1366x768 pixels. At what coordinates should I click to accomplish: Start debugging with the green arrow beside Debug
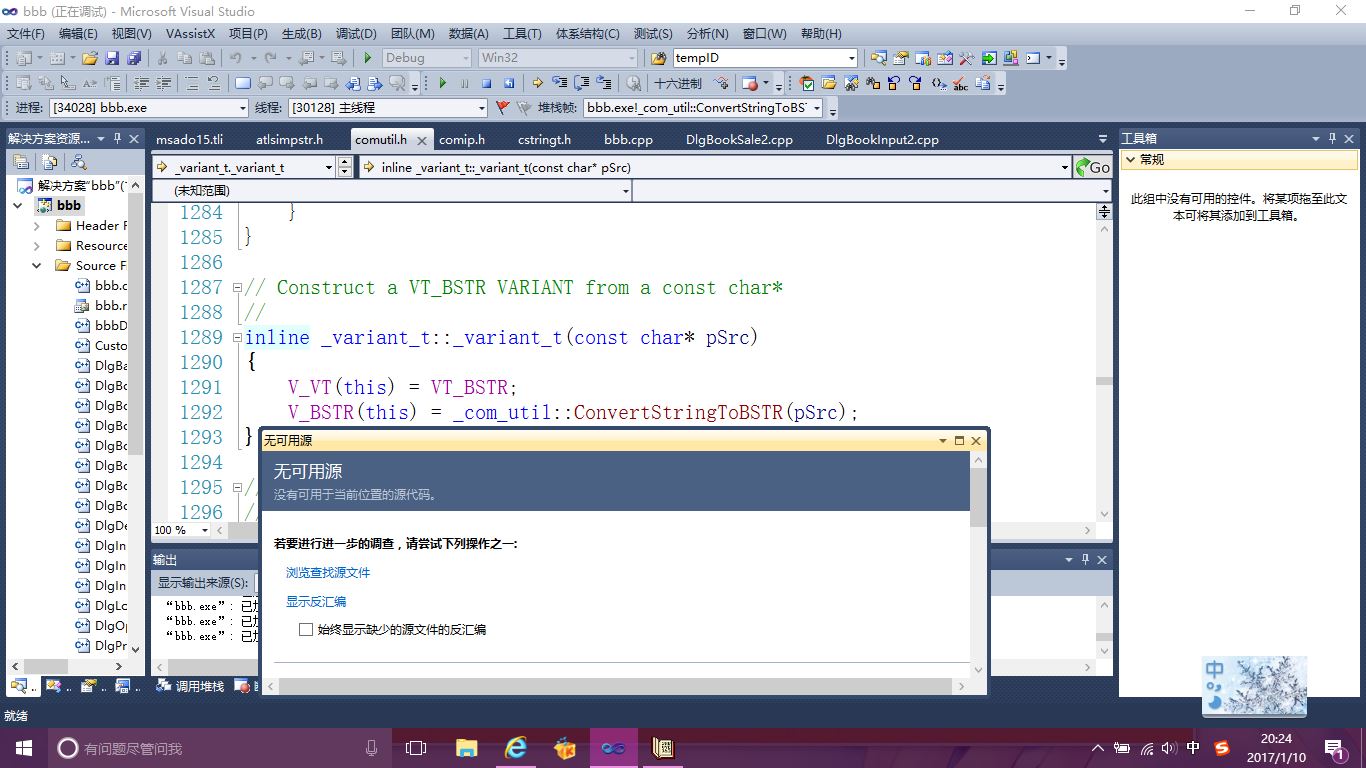pos(368,58)
